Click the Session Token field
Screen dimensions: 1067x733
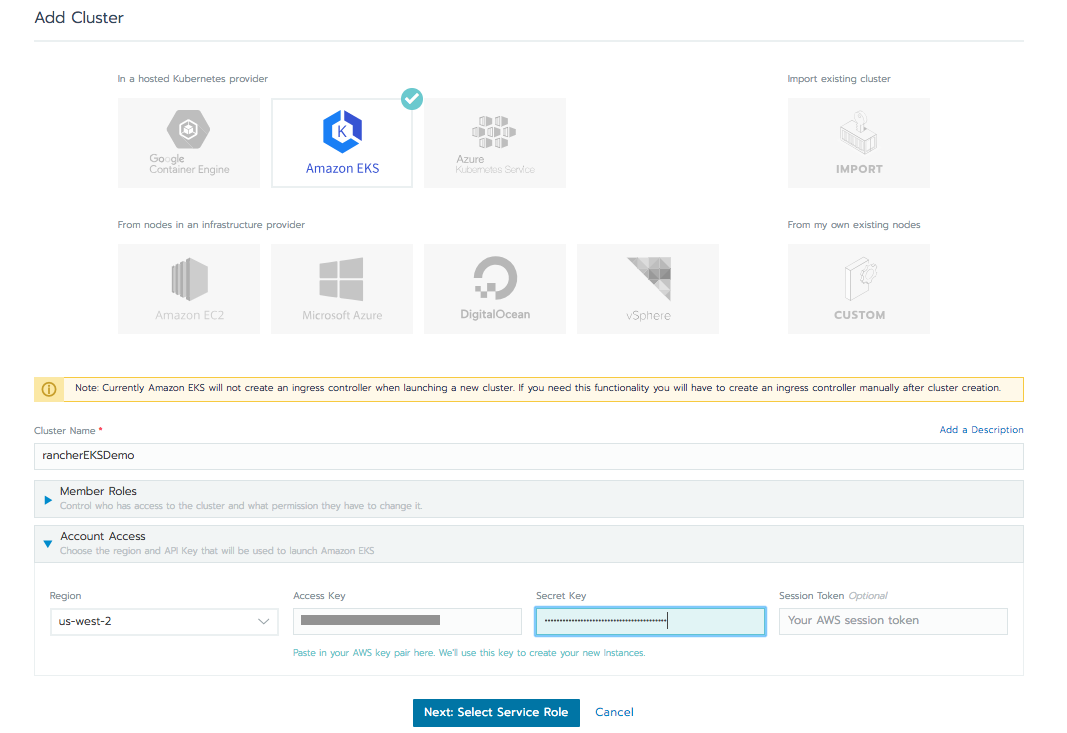(x=892, y=621)
